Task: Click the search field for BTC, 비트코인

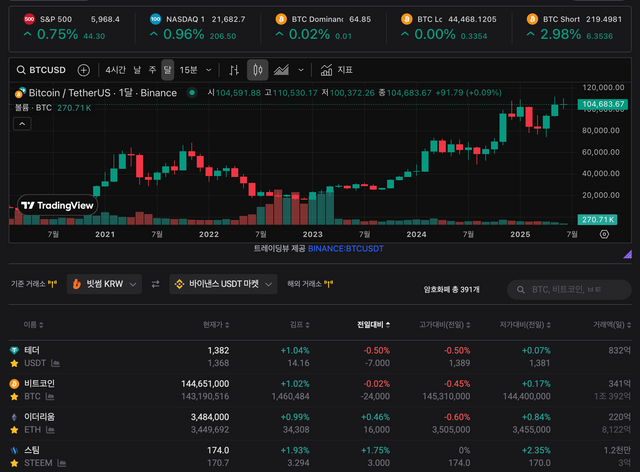Action: tap(569, 289)
